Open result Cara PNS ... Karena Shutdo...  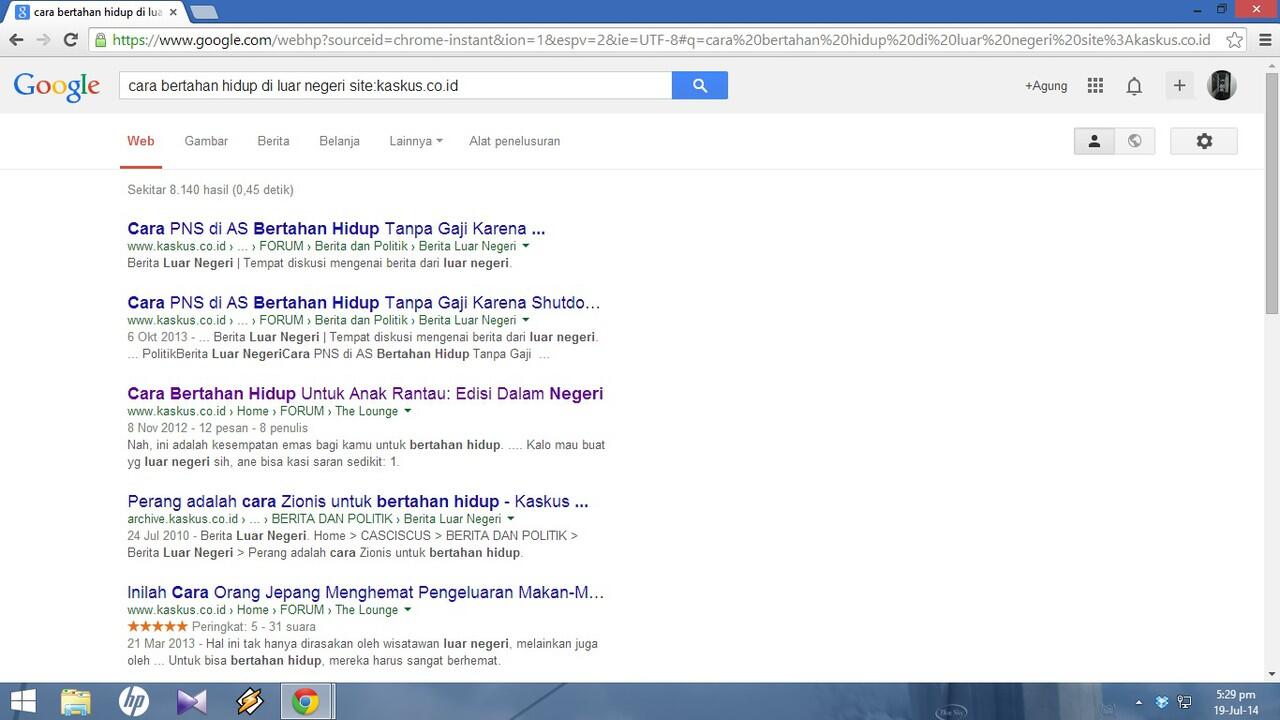tap(364, 302)
